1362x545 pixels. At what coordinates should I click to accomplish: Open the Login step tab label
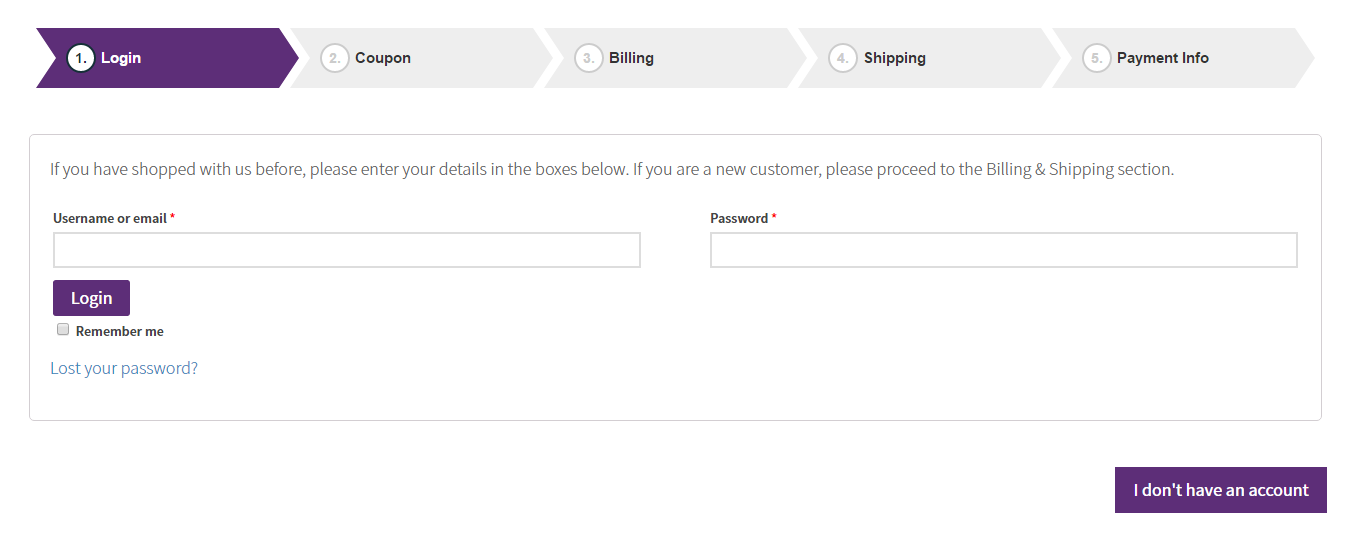(121, 58)
